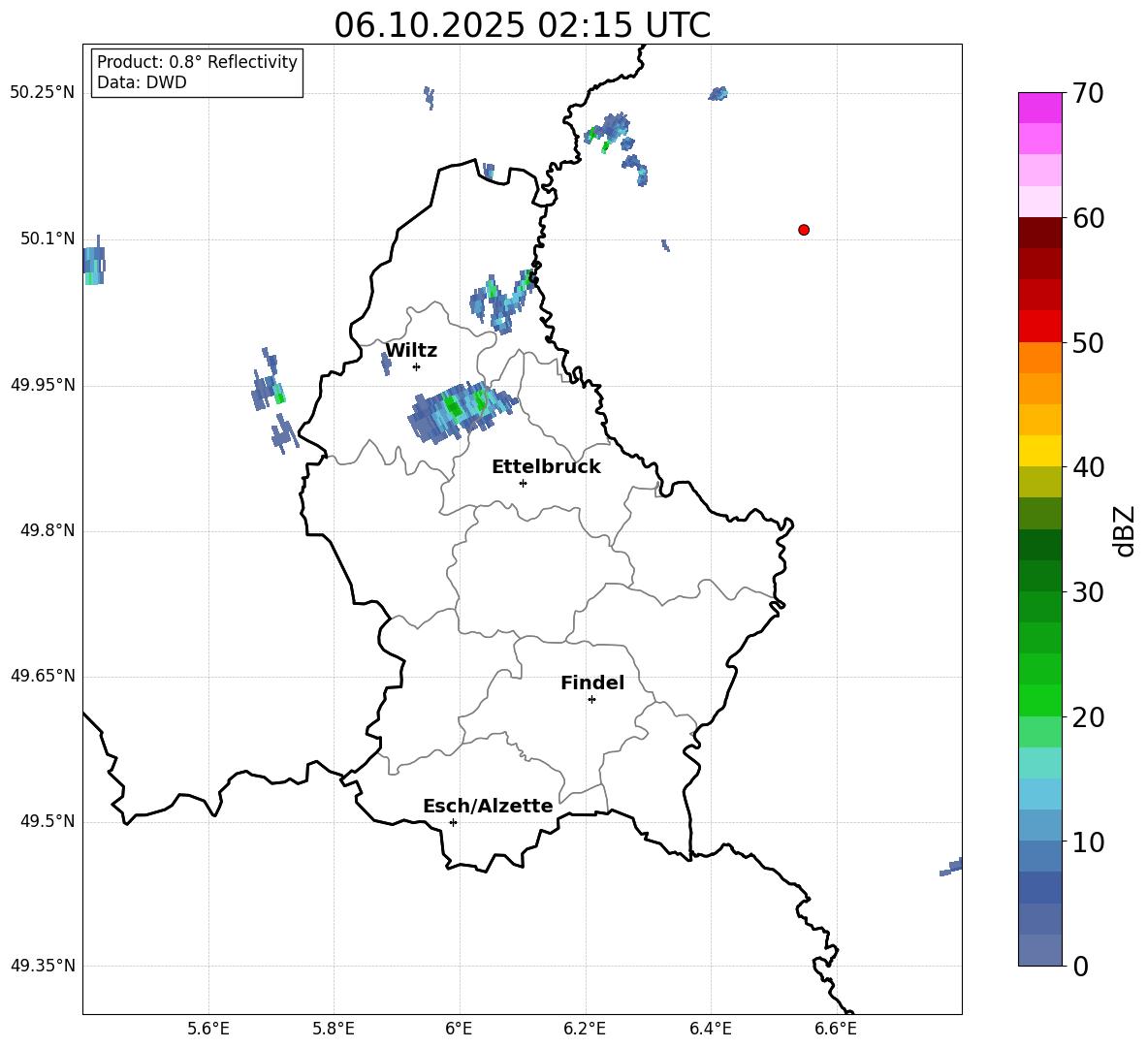Image resolution: width=1148 pixels, height=1048 pixels.
Task: Click the dark red colorbar segment below 60
Action: click(1040, 233)
